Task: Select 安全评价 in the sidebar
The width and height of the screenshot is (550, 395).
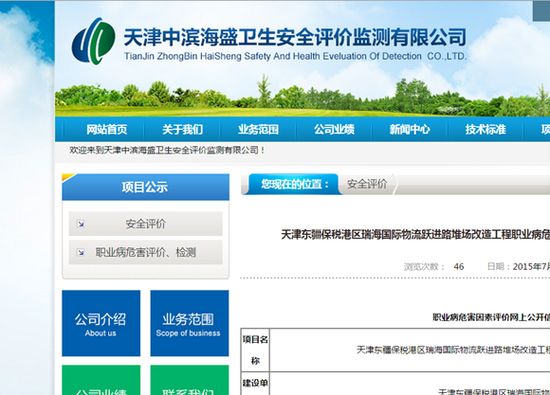Action: 146,224
